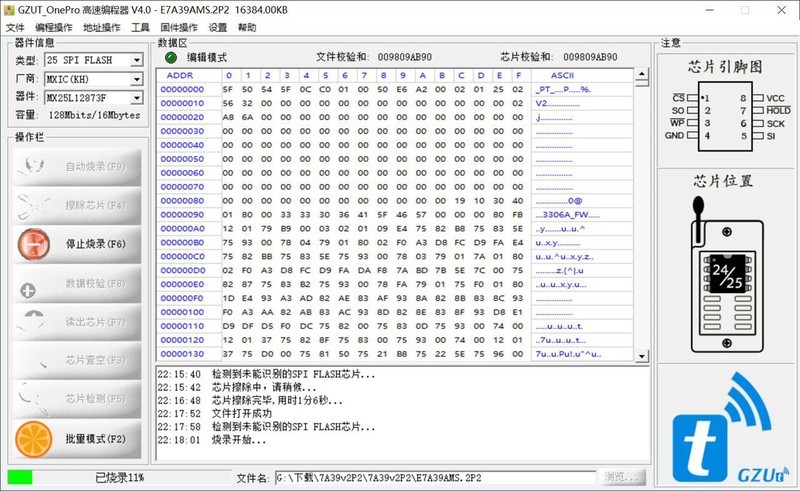Click the file checksum value 009809AB90
Screen dimensions: 800x491
pyautogui.click(x=405, y=57)
